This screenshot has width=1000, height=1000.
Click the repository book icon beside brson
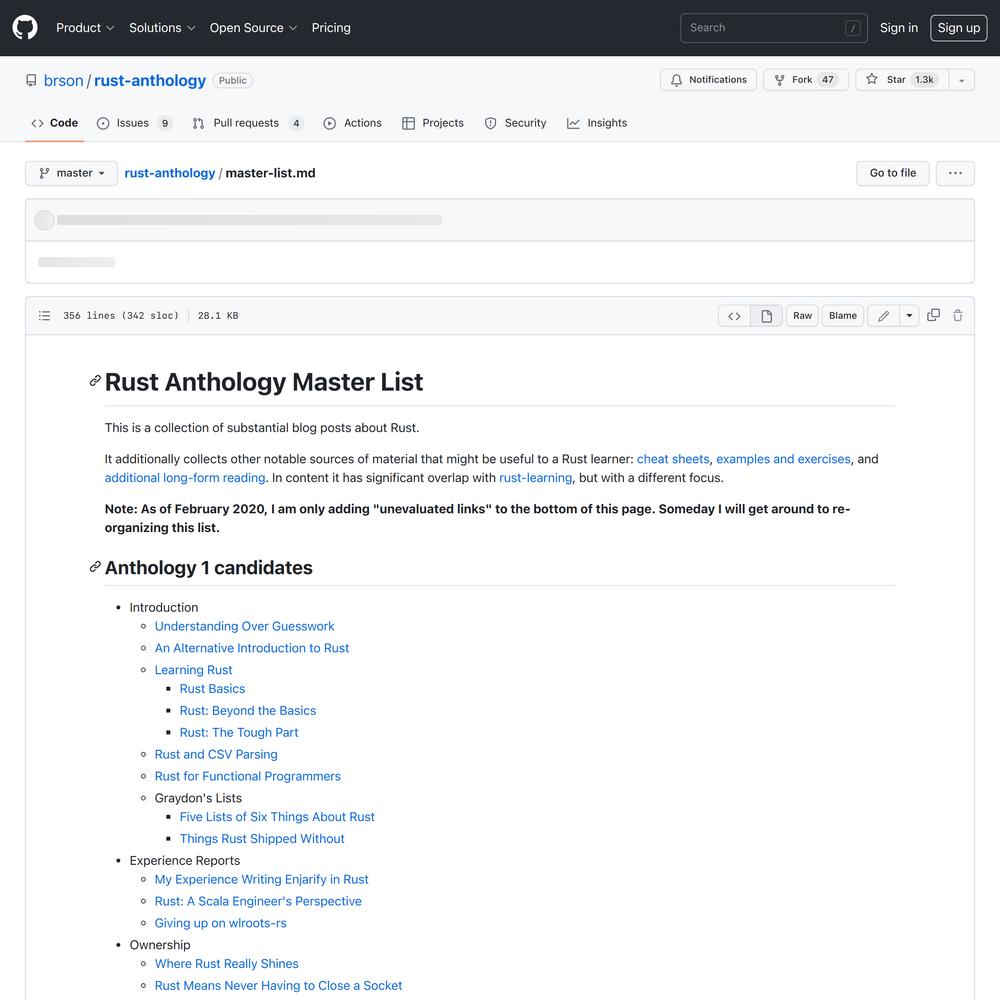click(31, 80)
